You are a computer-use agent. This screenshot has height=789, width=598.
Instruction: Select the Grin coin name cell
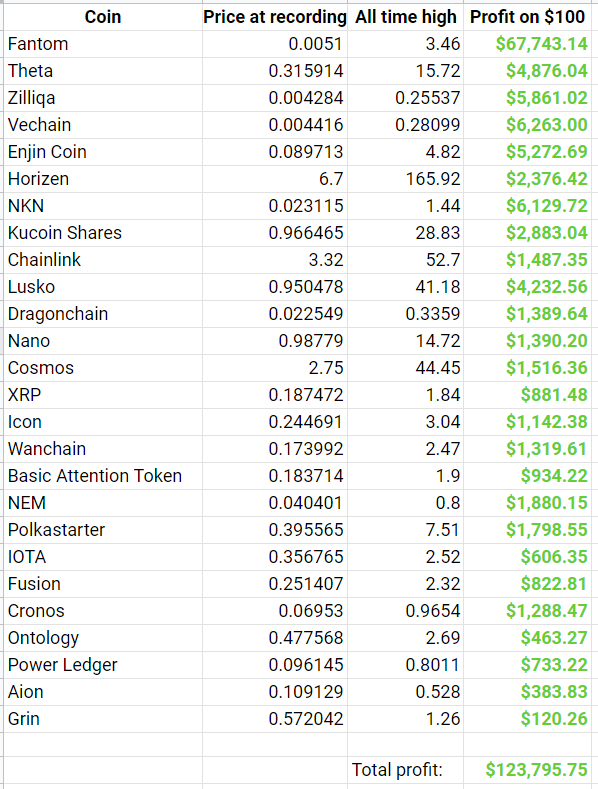point(103,719)
